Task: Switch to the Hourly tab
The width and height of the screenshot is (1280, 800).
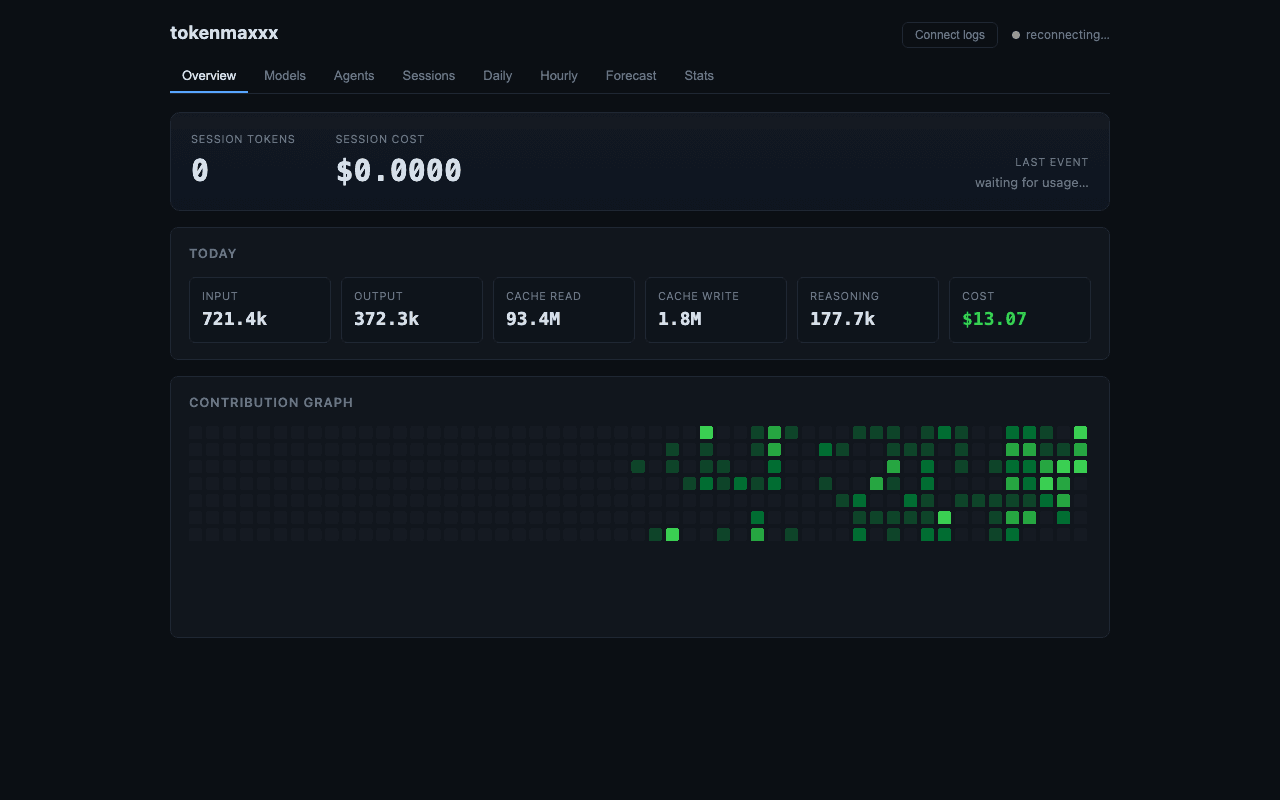Action: coord(559,76)
